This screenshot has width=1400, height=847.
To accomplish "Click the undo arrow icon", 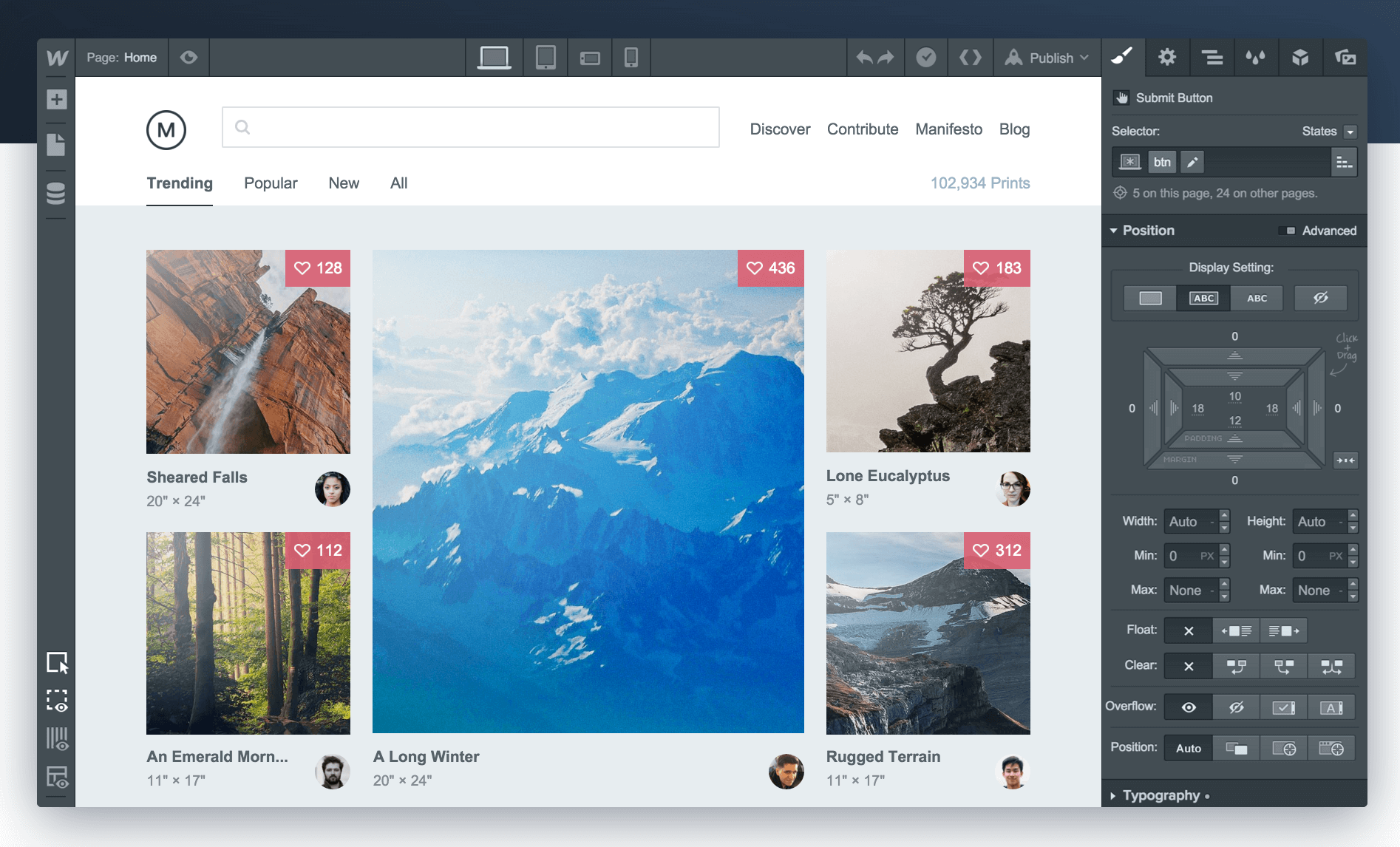I will pos(865,57).
